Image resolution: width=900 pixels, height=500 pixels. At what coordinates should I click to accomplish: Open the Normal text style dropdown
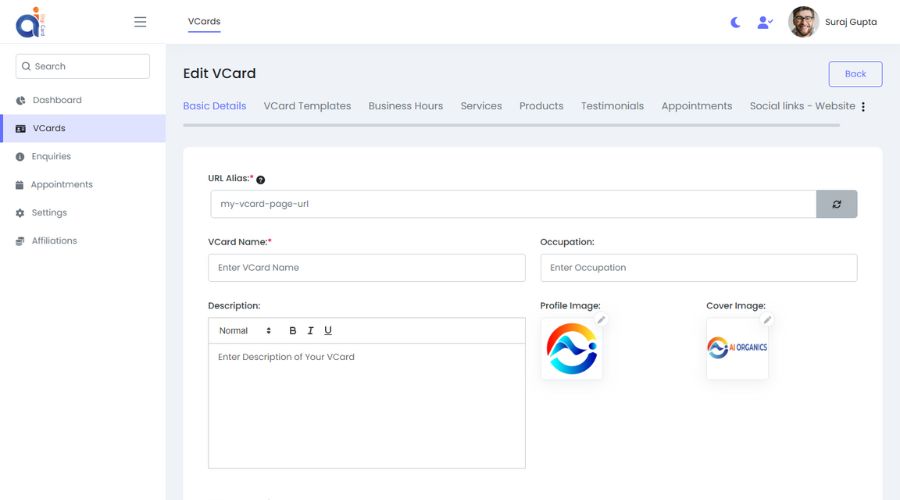(x=245, y=331)
